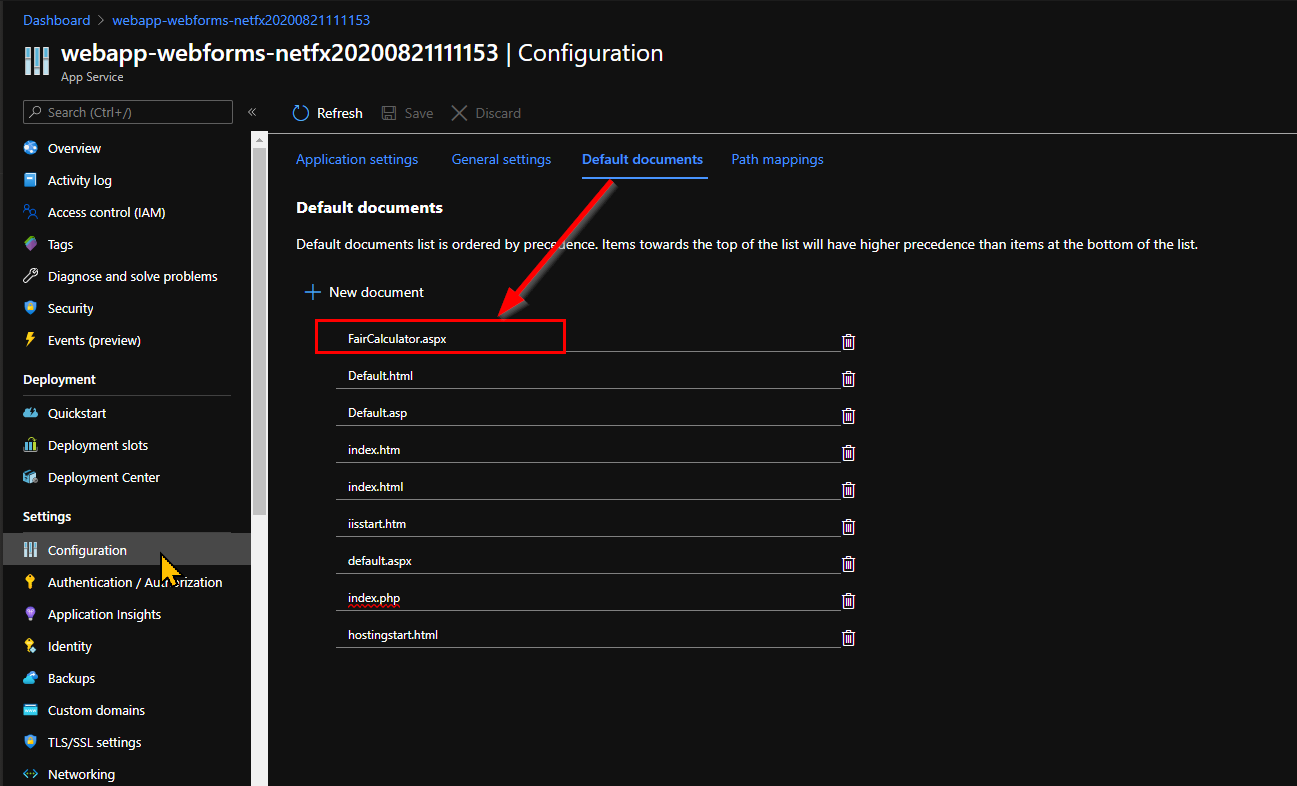Viewport: 1297px width, 786px height.
Task: Edit the Default.asp document field
Action: [588, 413]
